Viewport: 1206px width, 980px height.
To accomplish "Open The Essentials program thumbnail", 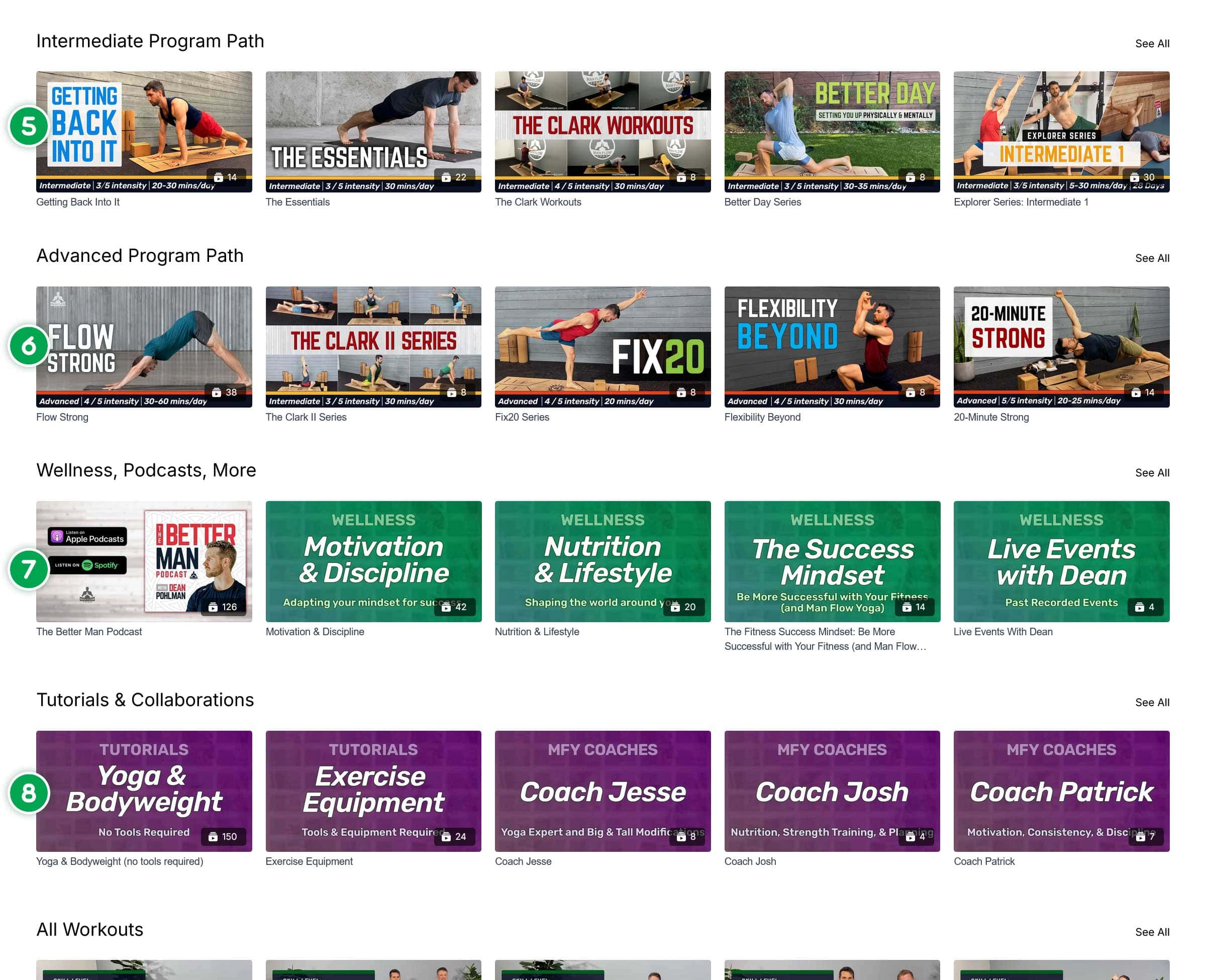I will 373,131.
